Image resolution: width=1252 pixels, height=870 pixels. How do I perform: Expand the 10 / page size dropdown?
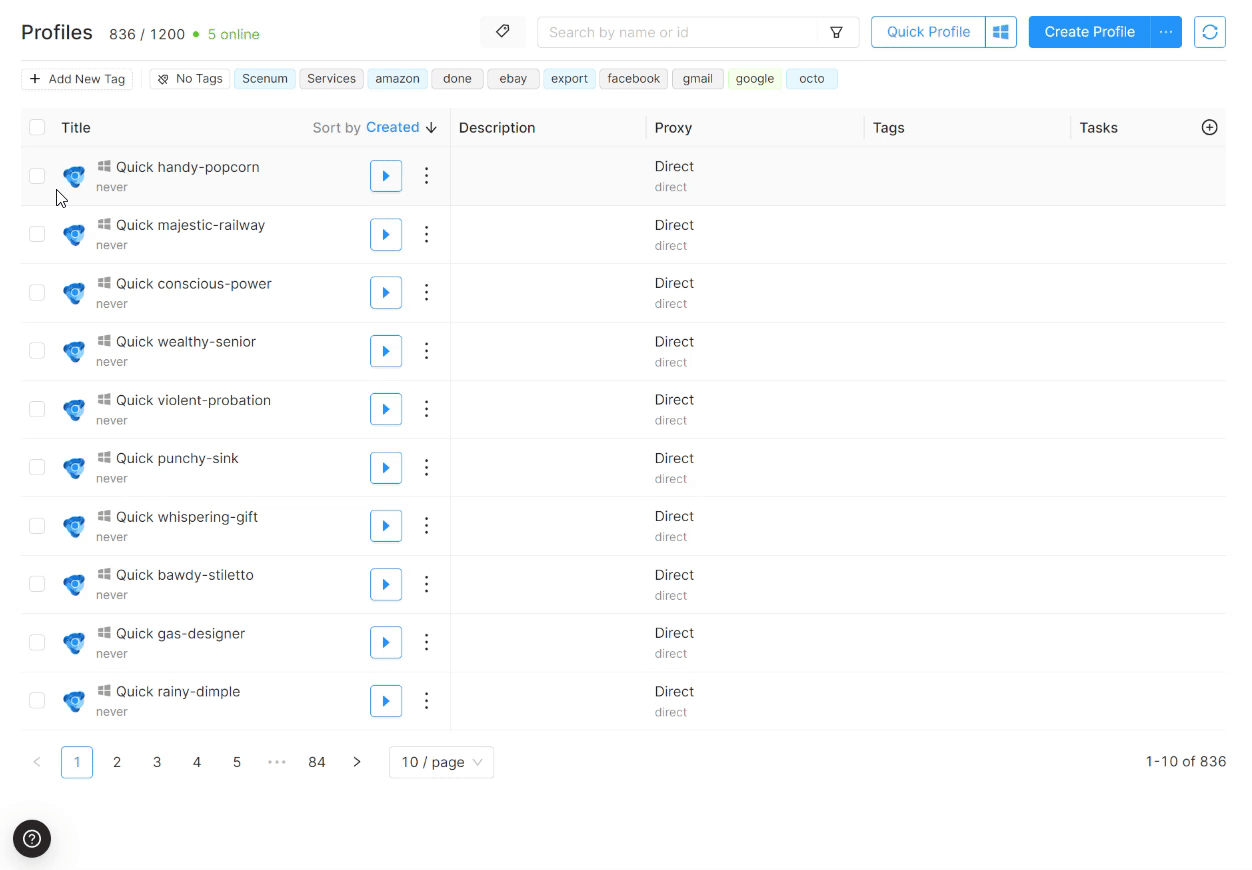(x=441, y=762)
